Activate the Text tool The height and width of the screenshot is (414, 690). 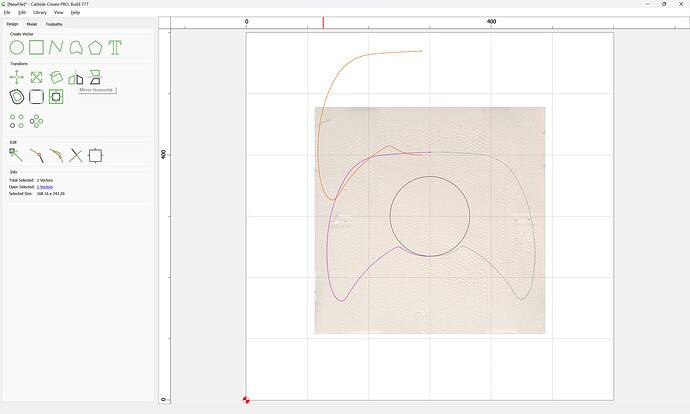[x=115, y=47]
